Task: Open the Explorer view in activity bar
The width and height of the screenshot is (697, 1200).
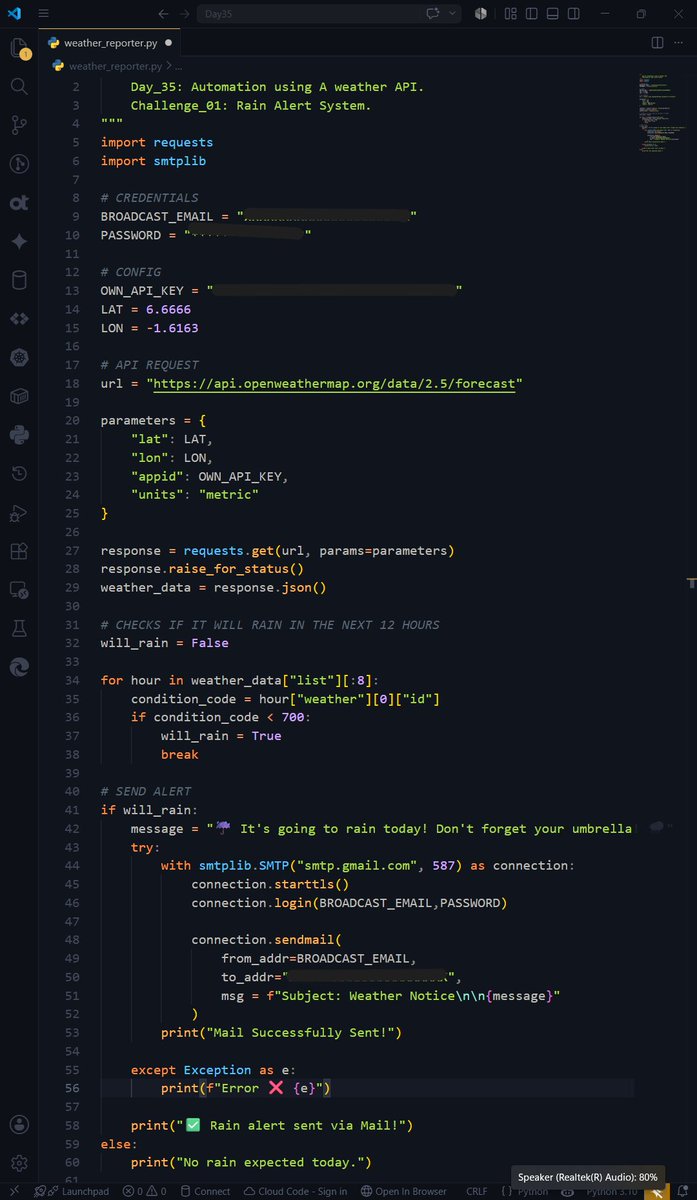Action: (19, 50)
